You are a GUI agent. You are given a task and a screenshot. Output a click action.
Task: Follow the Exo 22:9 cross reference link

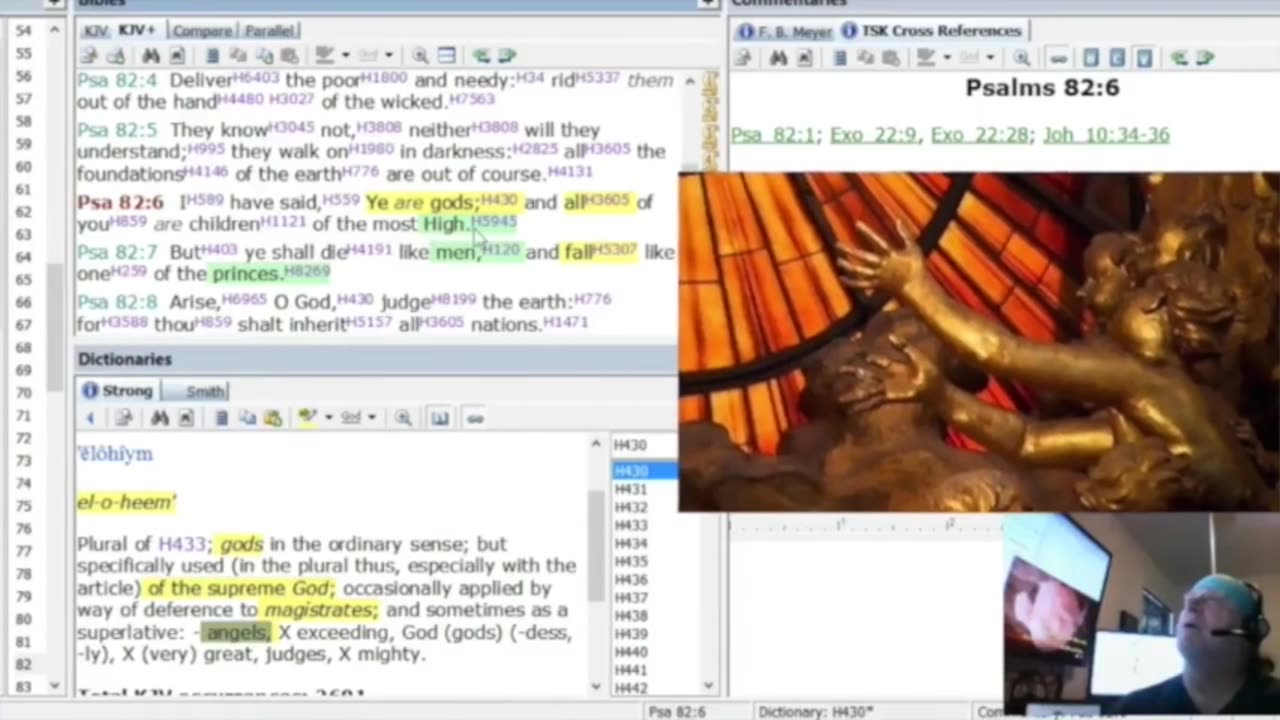tap(872, 135)
